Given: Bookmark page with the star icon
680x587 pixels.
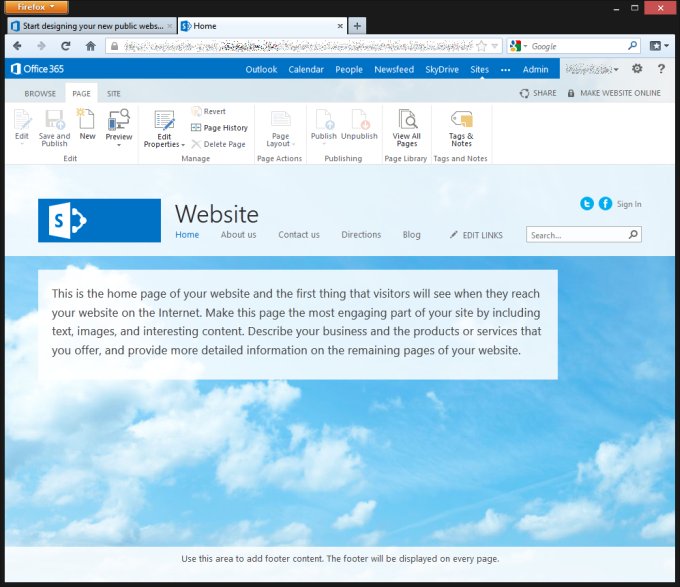Looking at the screenshot, I should 481,46.
